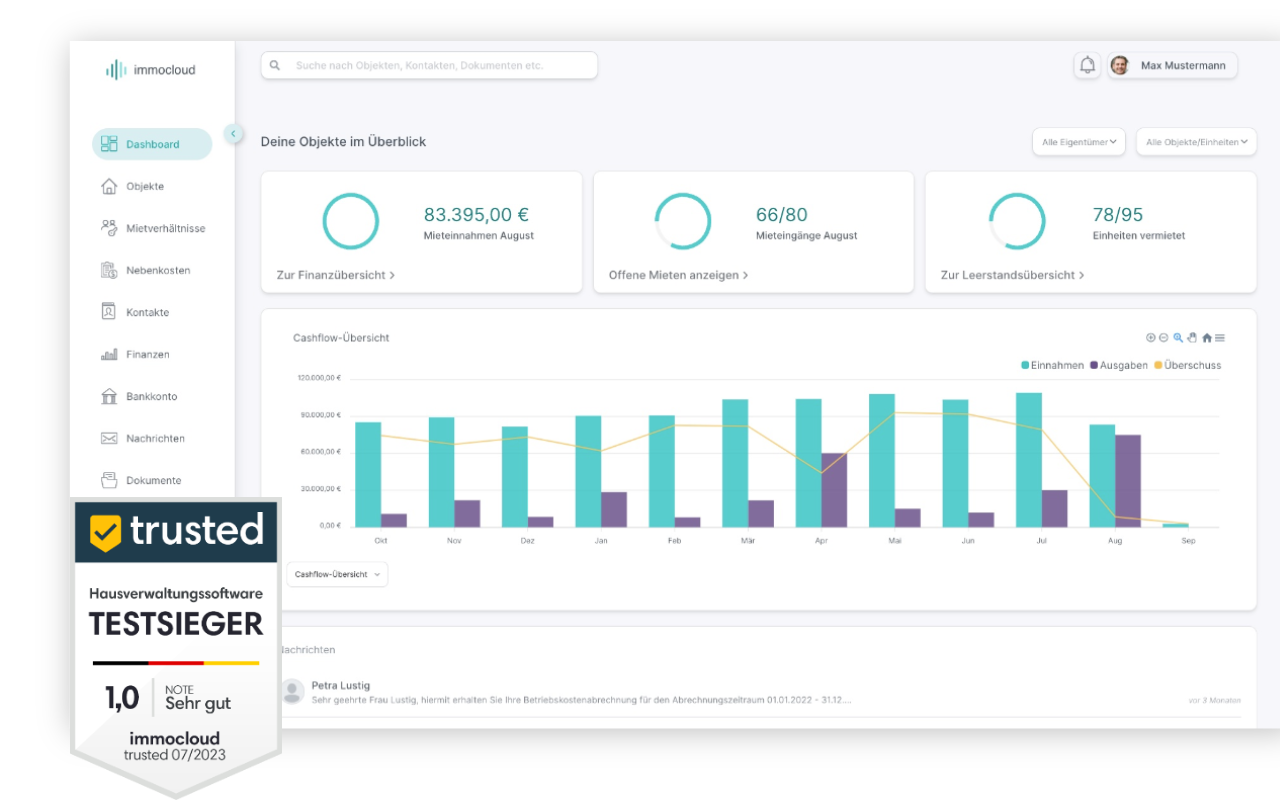
Task: Open Max Mustermann user menu
Action: [x=1172, y=65]
